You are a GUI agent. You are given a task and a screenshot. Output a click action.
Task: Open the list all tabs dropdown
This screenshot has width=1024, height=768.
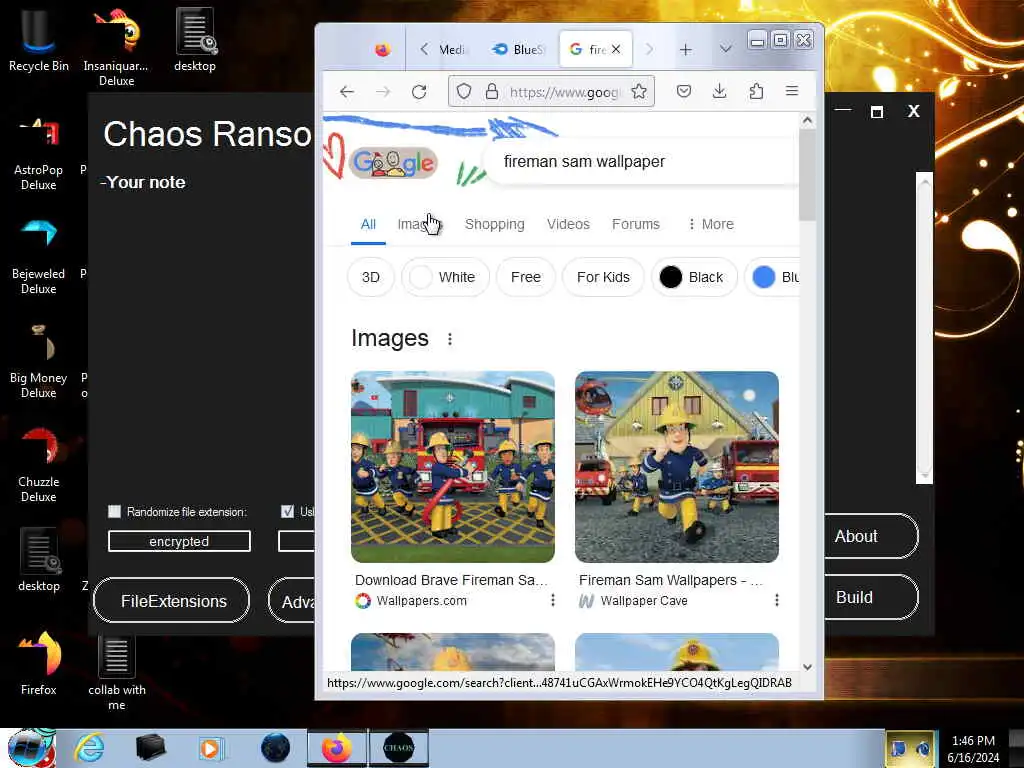726,50
